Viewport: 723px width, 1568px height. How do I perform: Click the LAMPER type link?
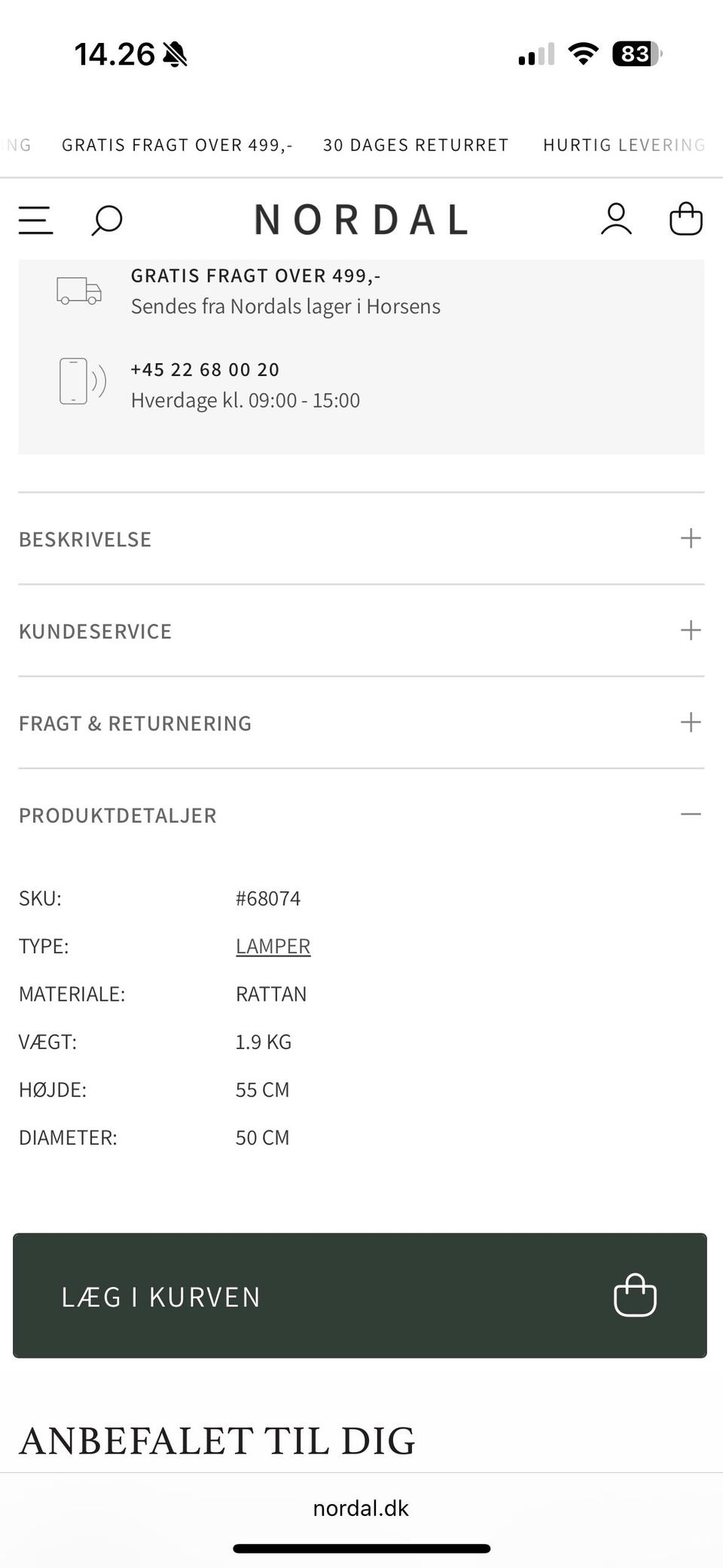pos(273,946)
